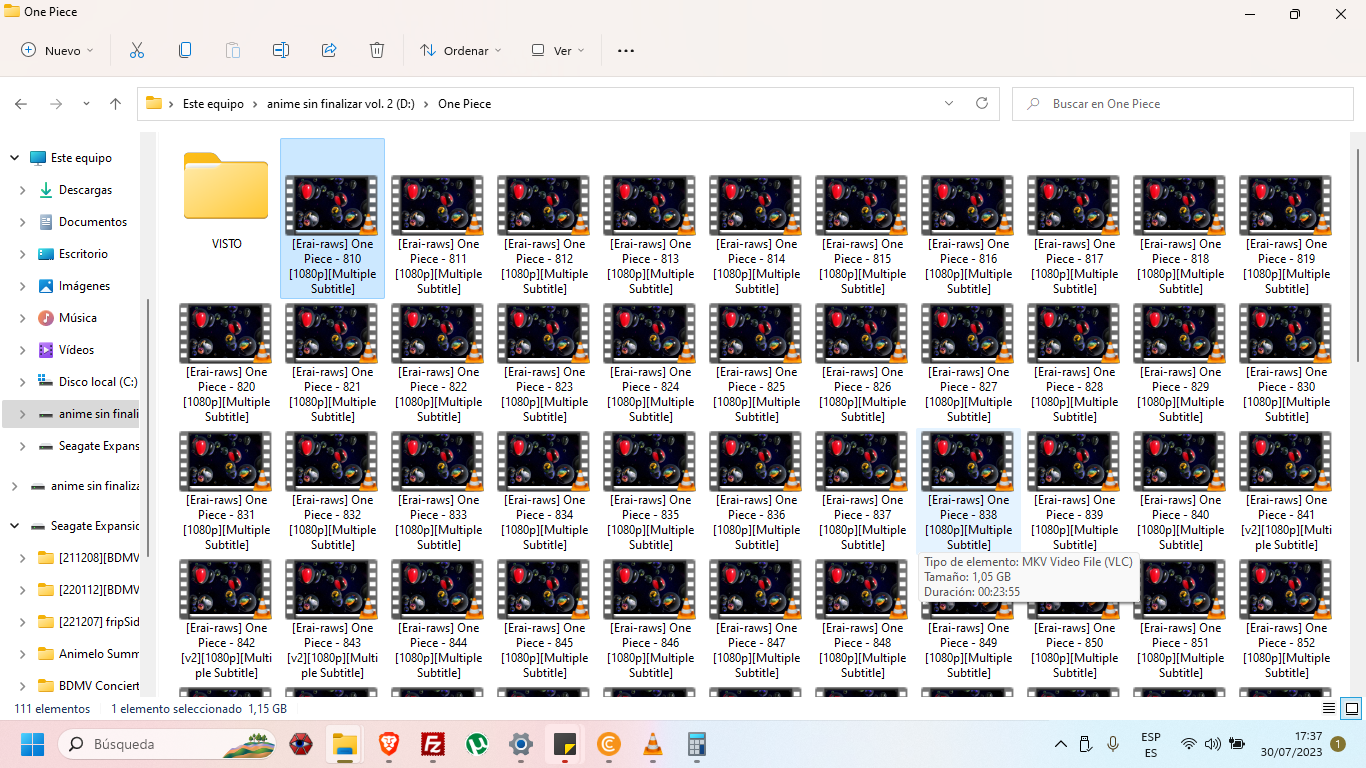This screenshot has height=768, width=1366.
Task: Click the taskbar Búsqueda search box
Action: 166,744
